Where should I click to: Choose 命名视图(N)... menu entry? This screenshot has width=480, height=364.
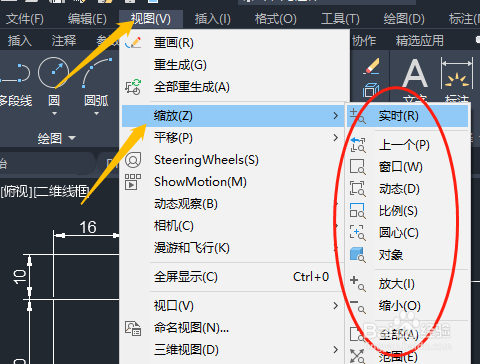click(x=191, y=328)
